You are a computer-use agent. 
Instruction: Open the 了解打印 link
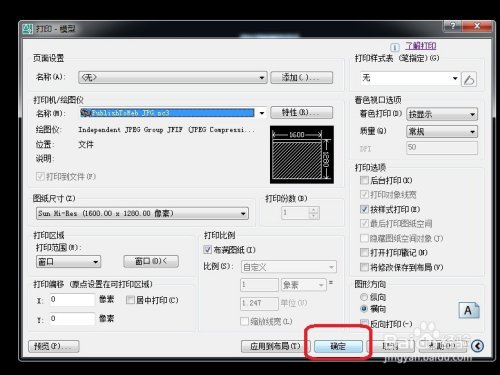[421, 46]
